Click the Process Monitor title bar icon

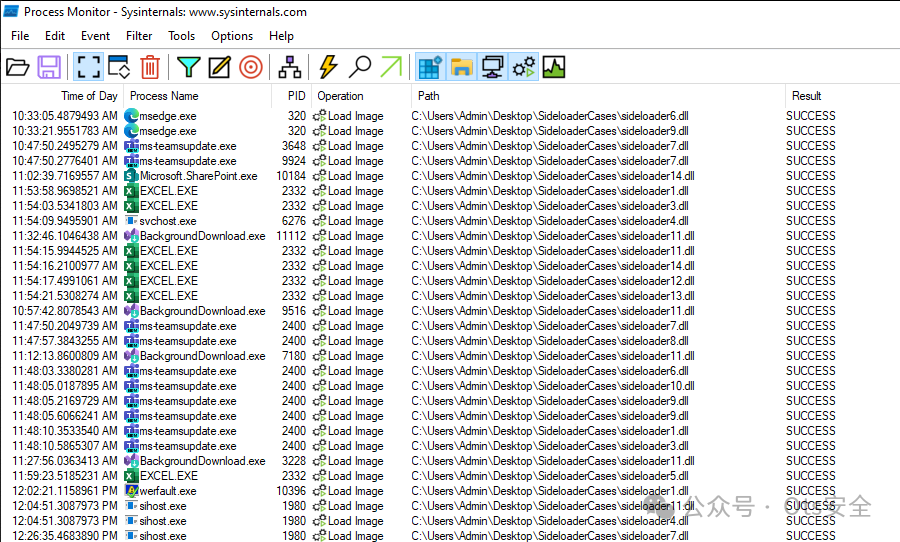click(11, 11)
